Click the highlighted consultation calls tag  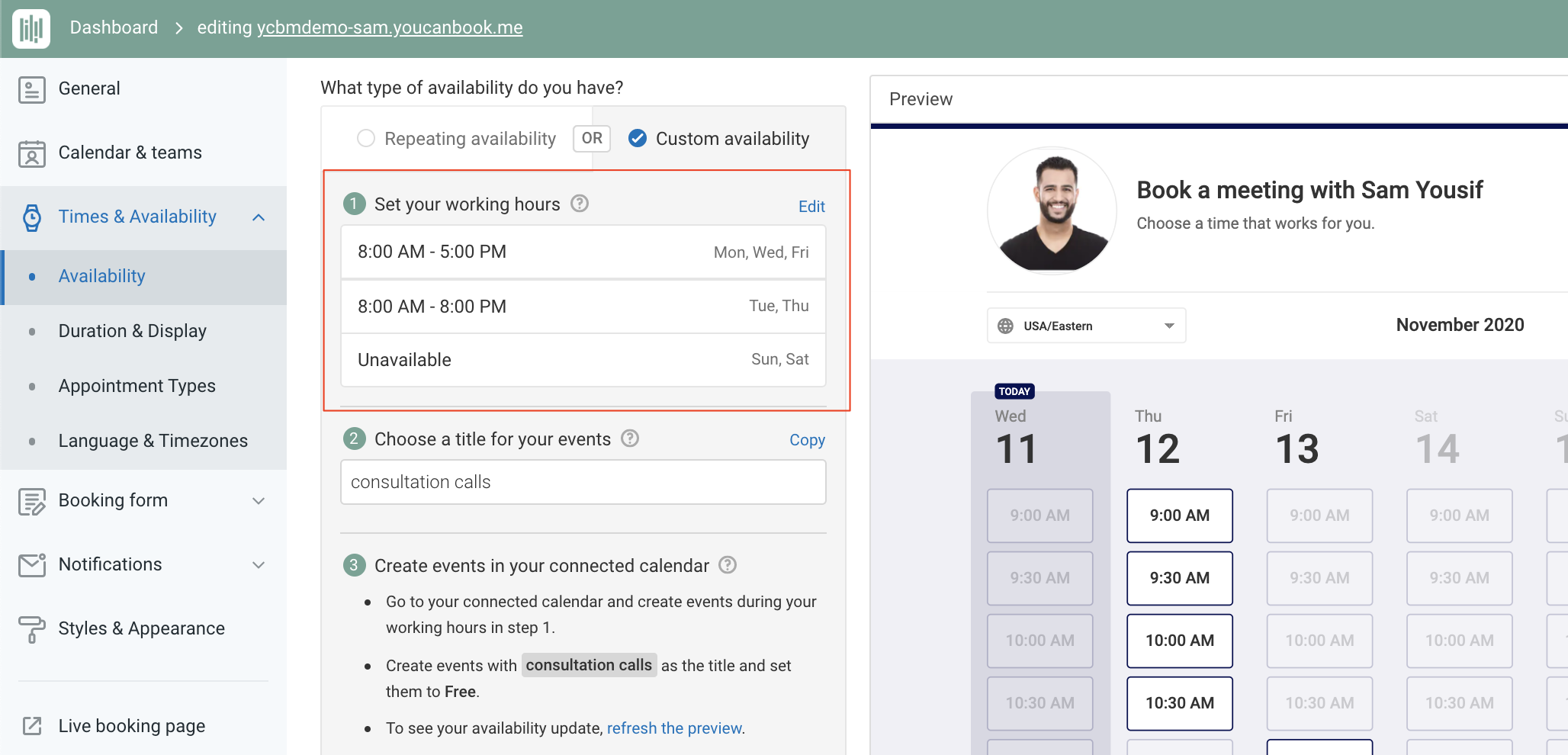(x=589, y=665)
